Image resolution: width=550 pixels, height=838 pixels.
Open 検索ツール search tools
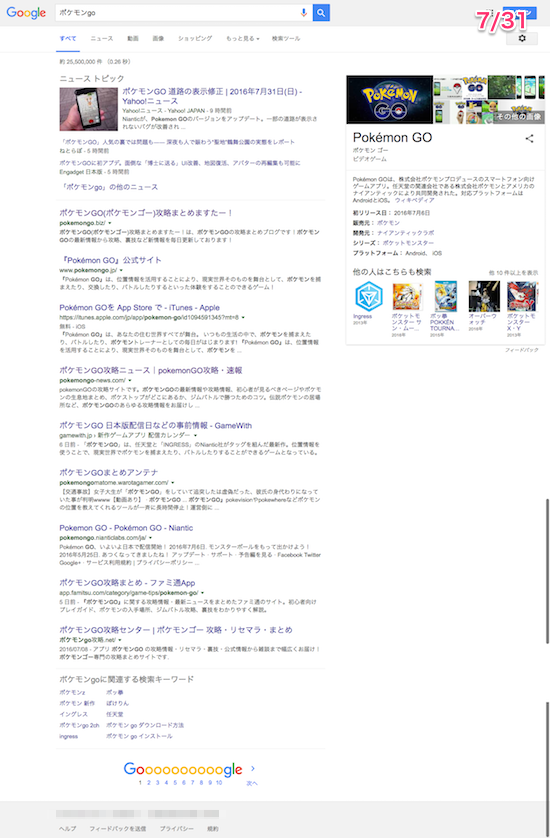tap(286, 38)
